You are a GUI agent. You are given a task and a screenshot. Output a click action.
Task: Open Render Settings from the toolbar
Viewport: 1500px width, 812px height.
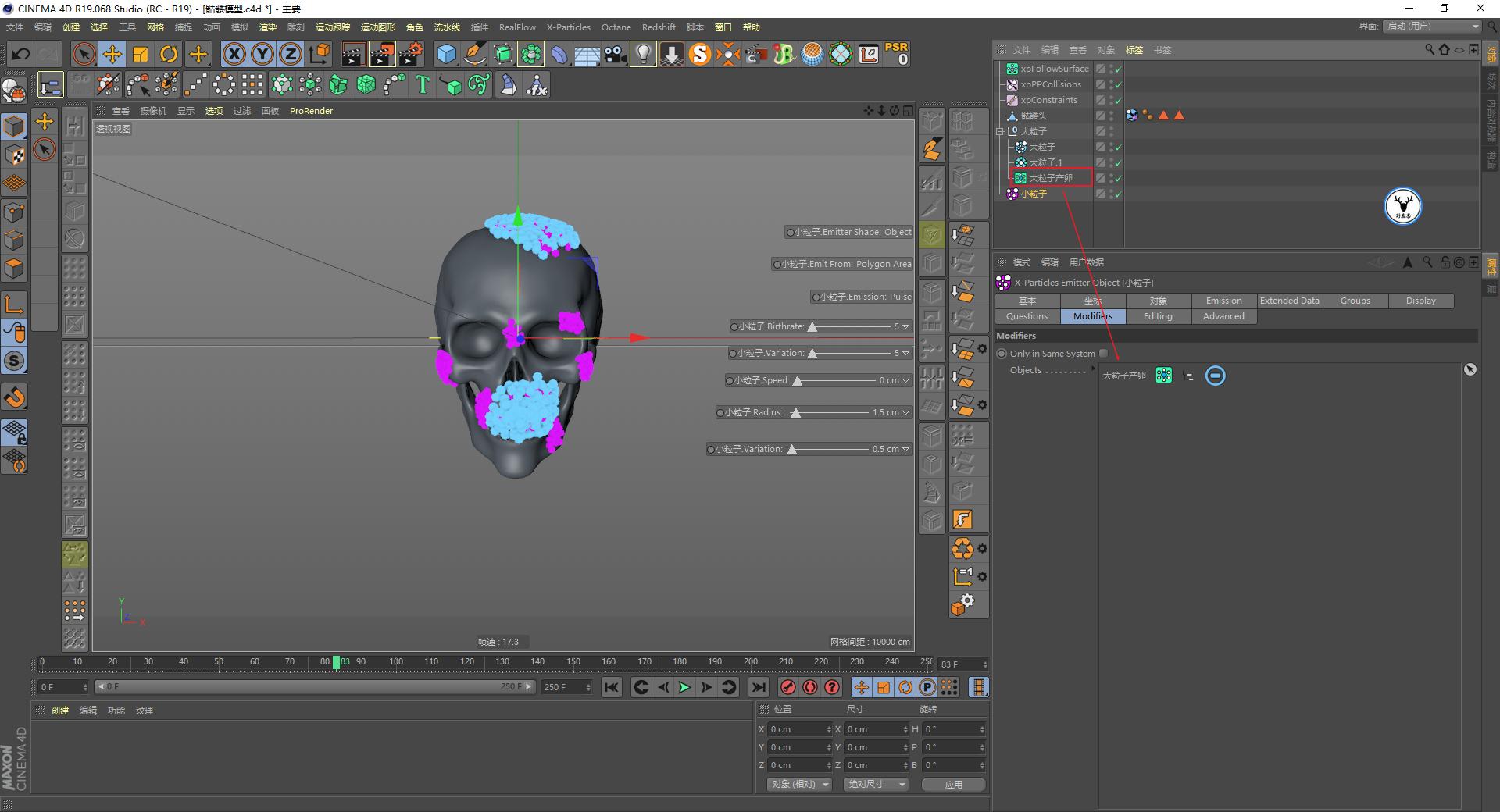pos(410,54)
